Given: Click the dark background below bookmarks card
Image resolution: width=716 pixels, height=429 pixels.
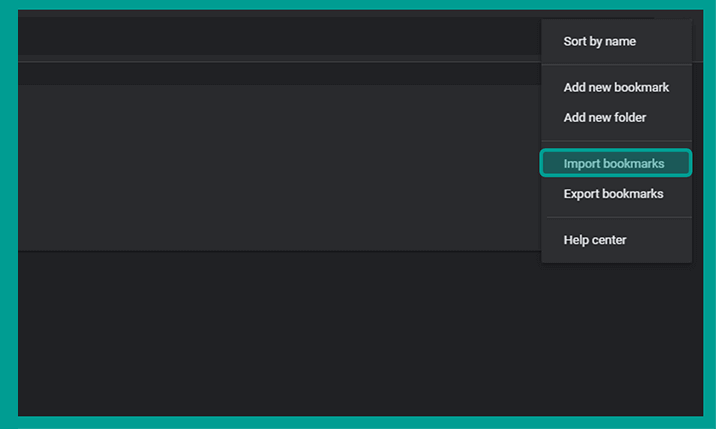Looking at the screenshot, I should [x=360, y=334].
